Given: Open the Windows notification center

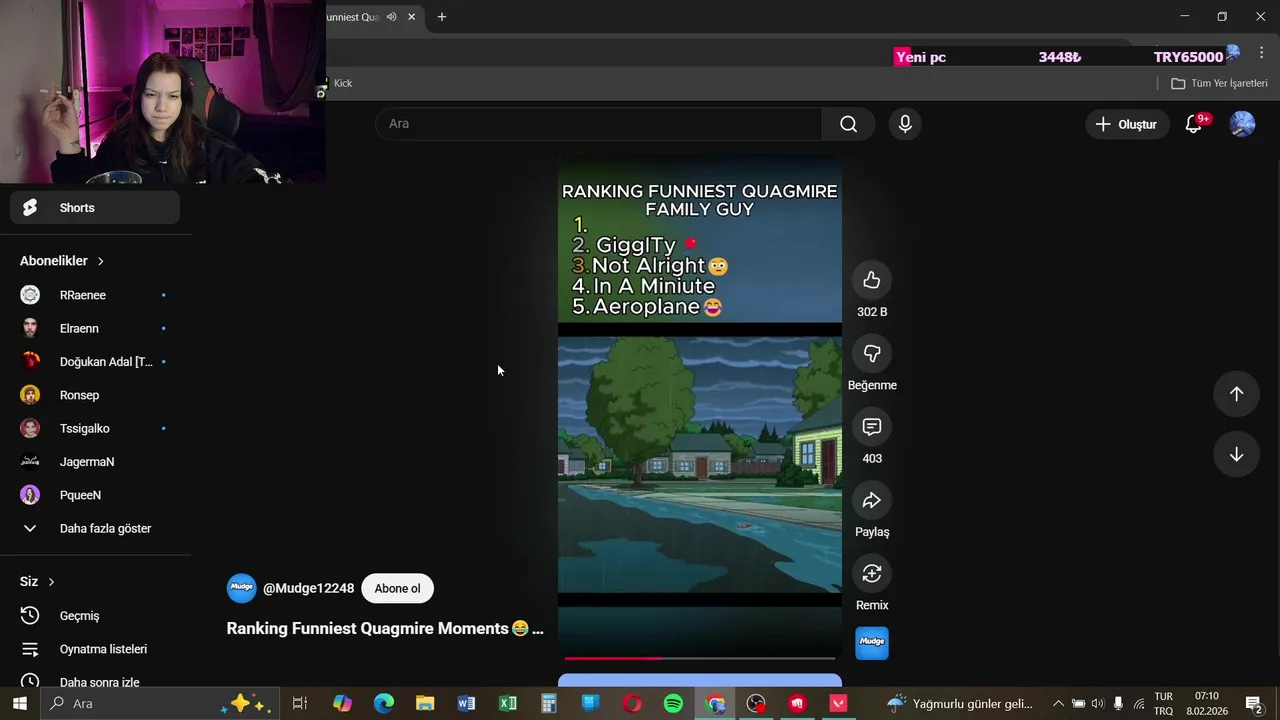Looking at the screenshot, I should (x=1255, y=703).
